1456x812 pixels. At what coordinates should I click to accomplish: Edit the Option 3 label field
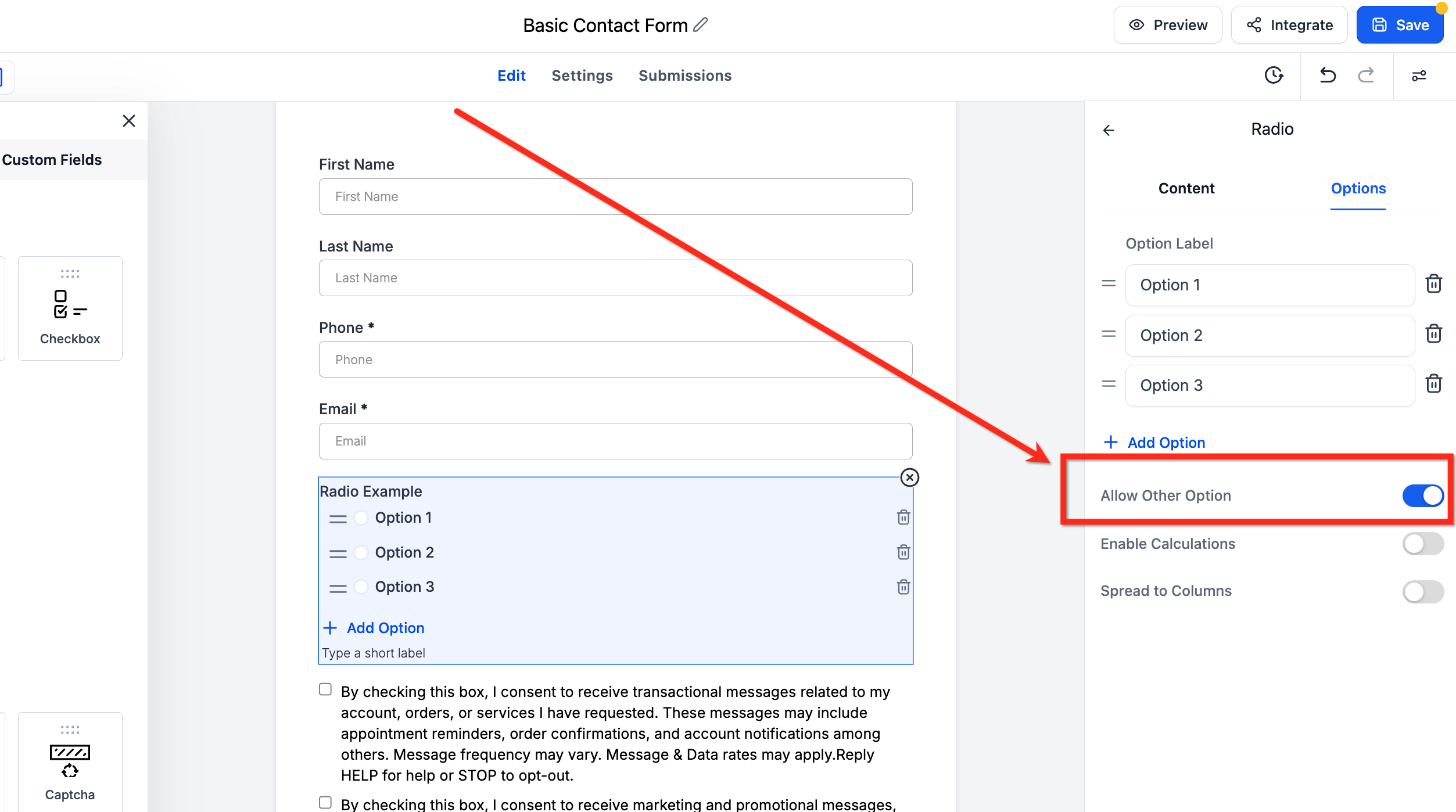point(1269,385)
